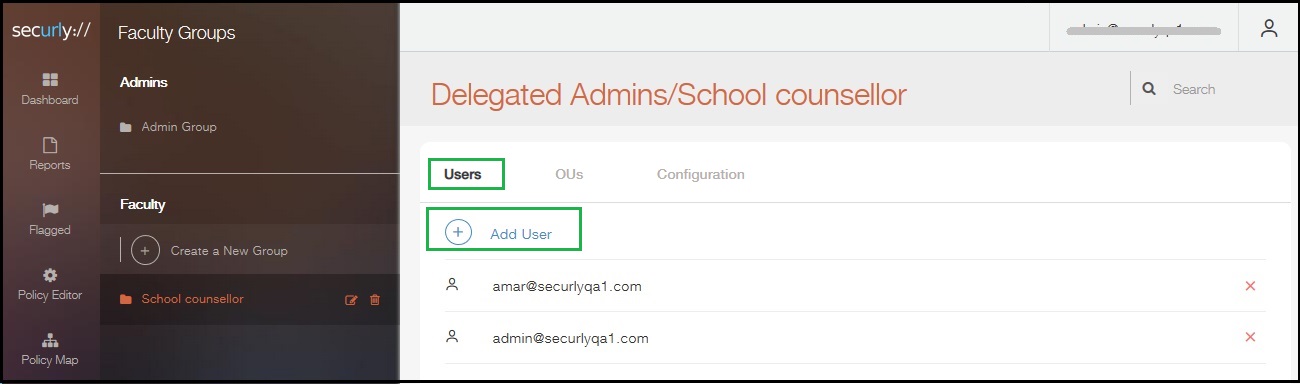Delete School counsellor group via trash icon

[x=375, y=300]
